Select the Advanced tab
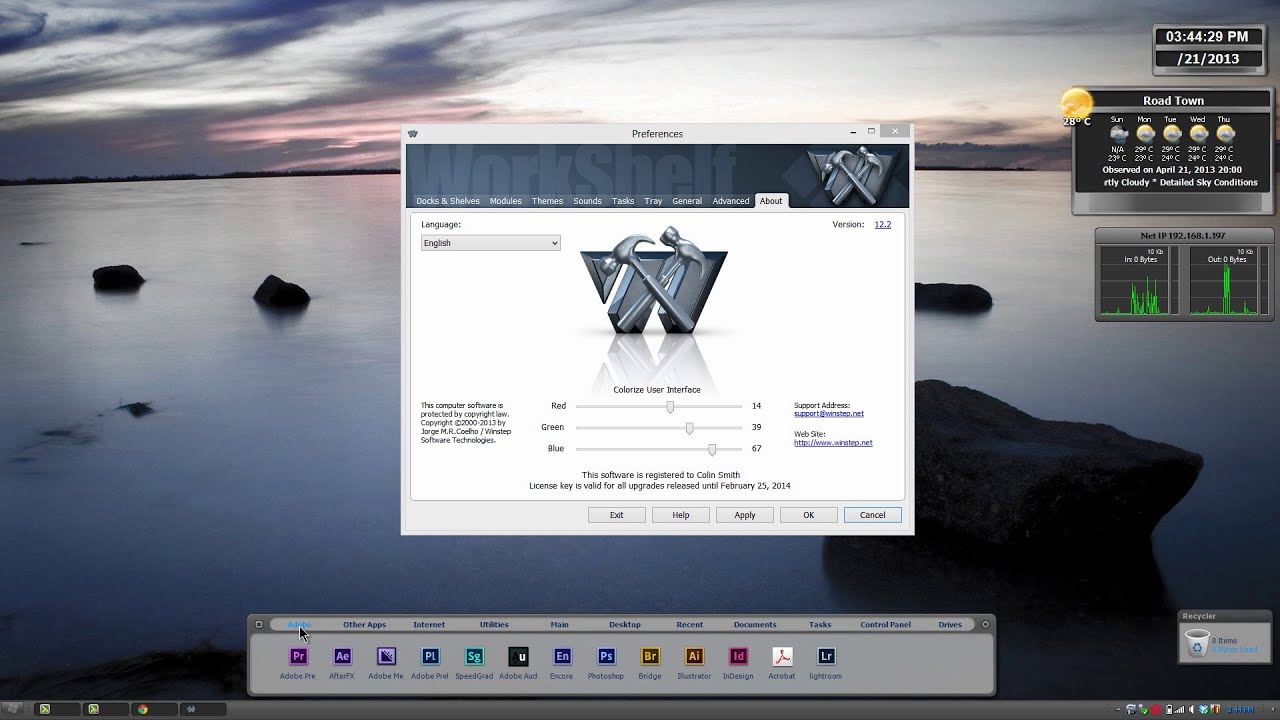The image size is (1280, 720). click(x=731, y=201)
